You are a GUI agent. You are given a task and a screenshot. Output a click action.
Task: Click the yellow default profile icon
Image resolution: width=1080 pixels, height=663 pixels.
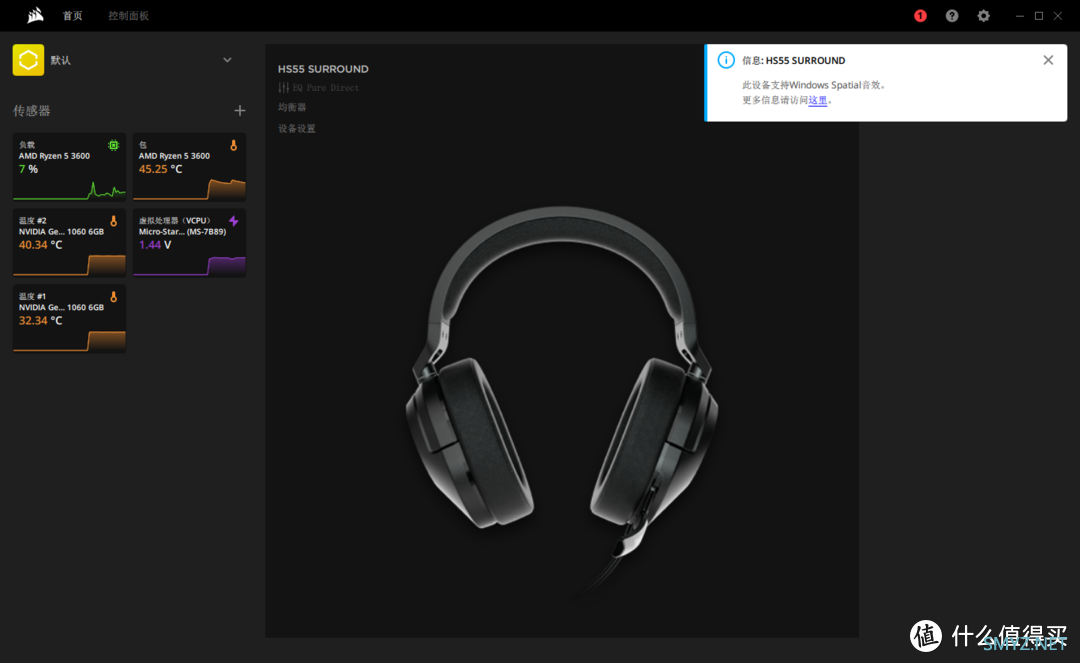[x=28, y=60]
